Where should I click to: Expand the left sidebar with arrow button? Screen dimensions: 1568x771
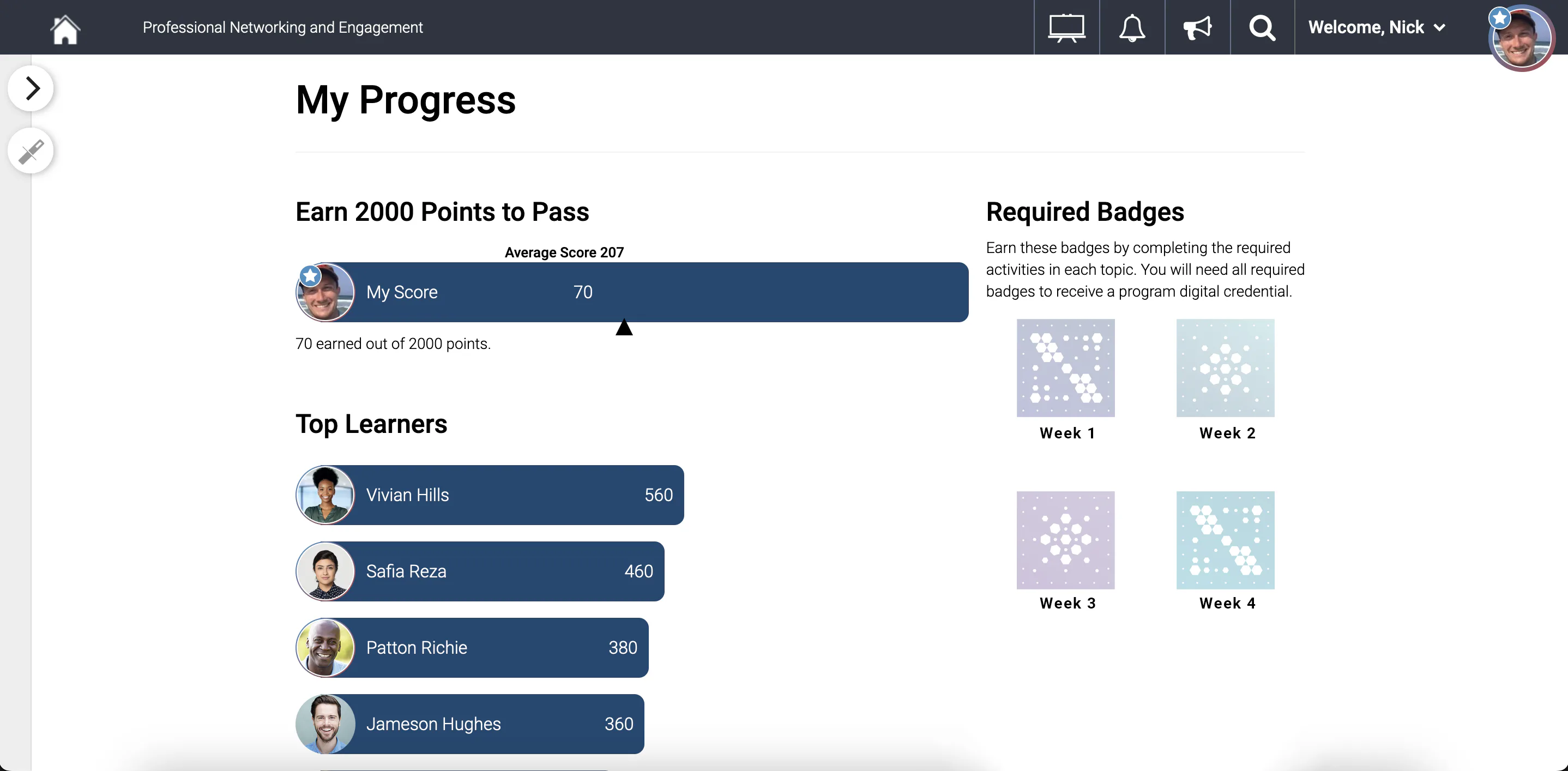(x=31, y=88)
